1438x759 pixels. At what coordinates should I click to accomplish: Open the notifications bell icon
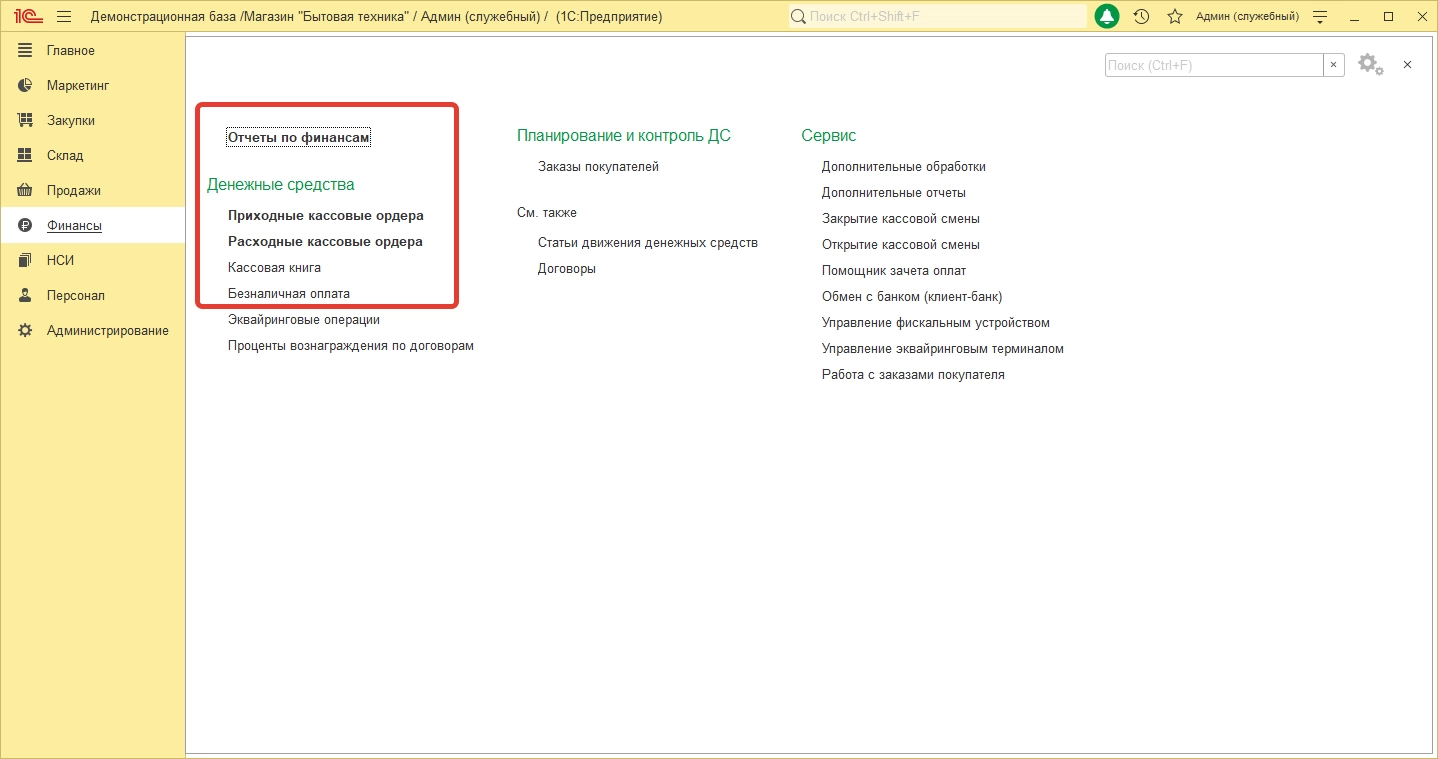[x=1107, y=17]
